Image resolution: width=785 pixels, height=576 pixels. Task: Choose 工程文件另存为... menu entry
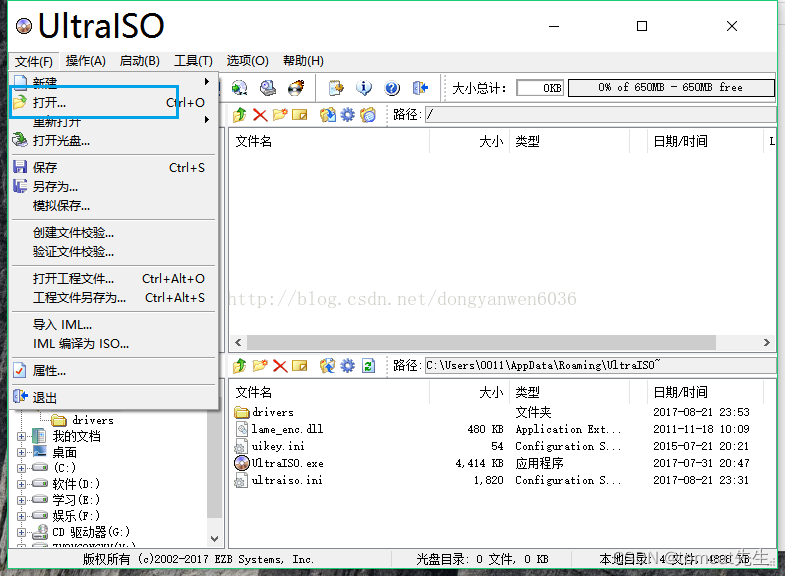pyautogui.click(x=114, y=298)
